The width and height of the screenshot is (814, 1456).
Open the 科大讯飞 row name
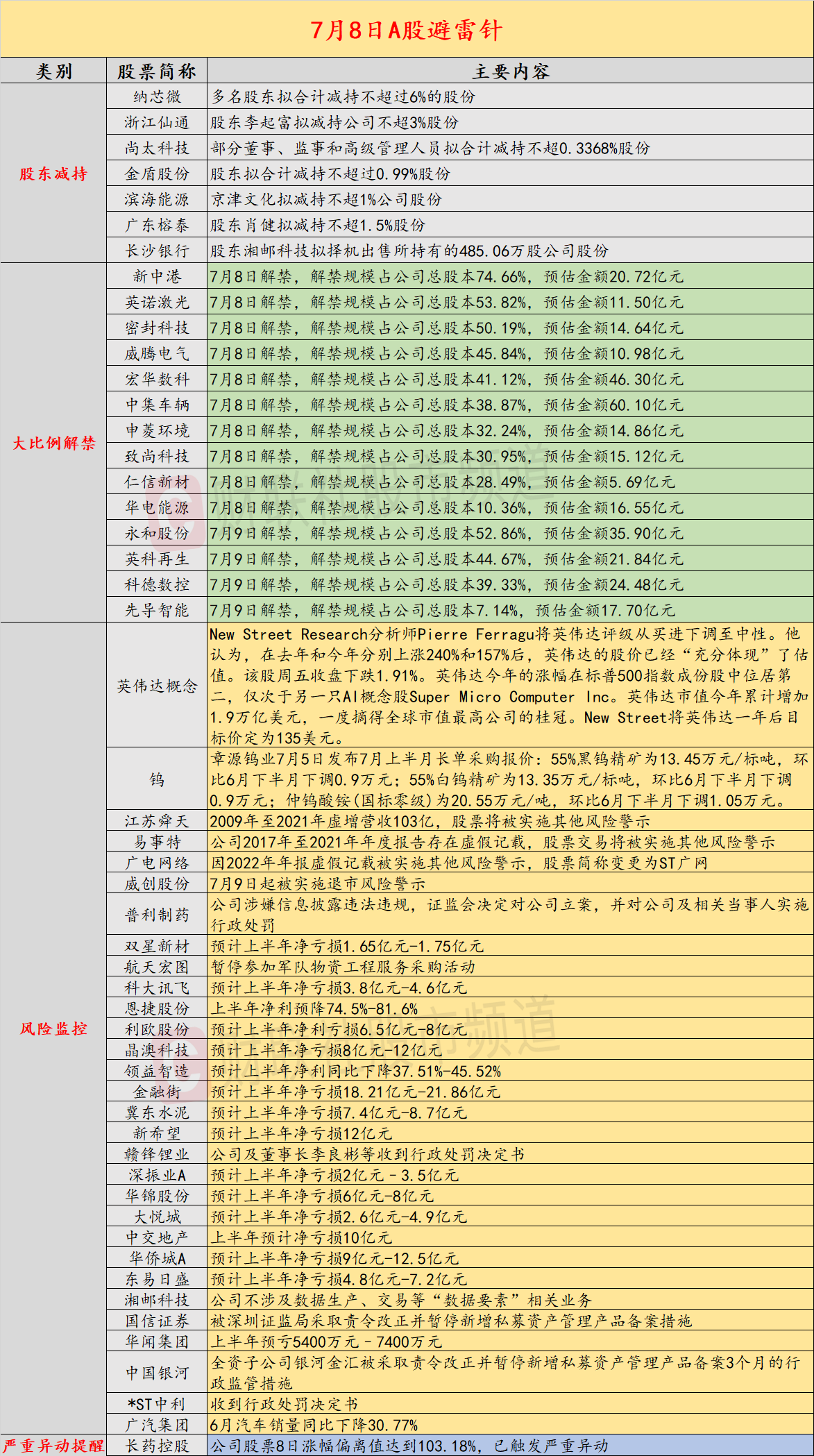tap(157, 988)
